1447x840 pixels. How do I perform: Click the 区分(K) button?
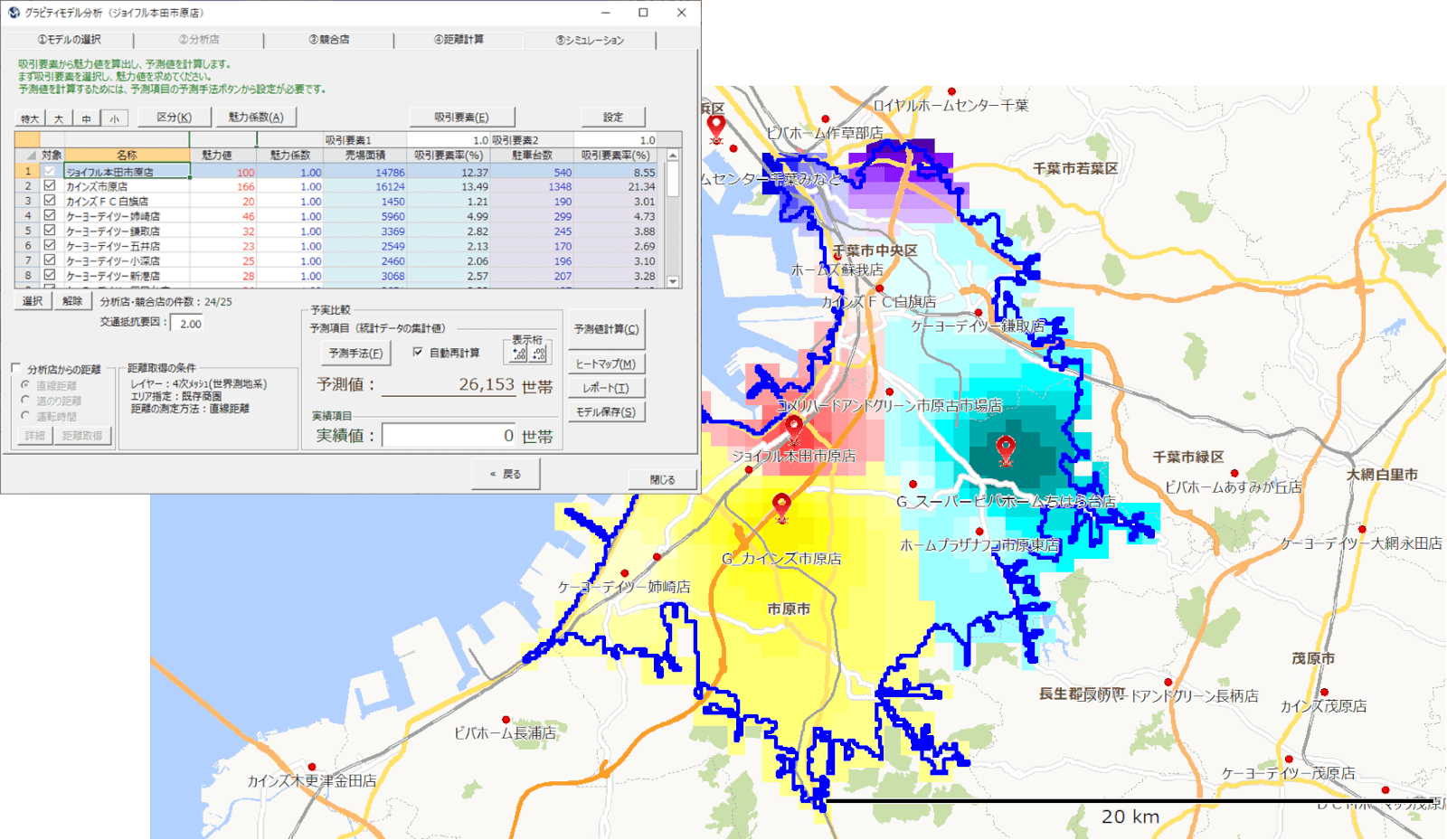tap(175, 117)
